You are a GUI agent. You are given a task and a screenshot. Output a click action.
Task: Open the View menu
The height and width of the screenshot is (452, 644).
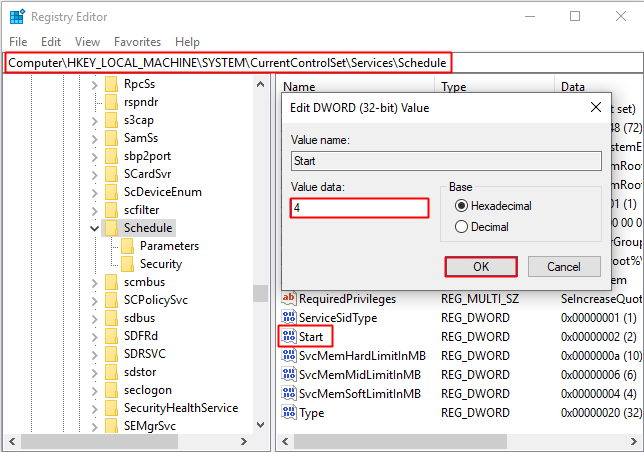tap(87, 42)
